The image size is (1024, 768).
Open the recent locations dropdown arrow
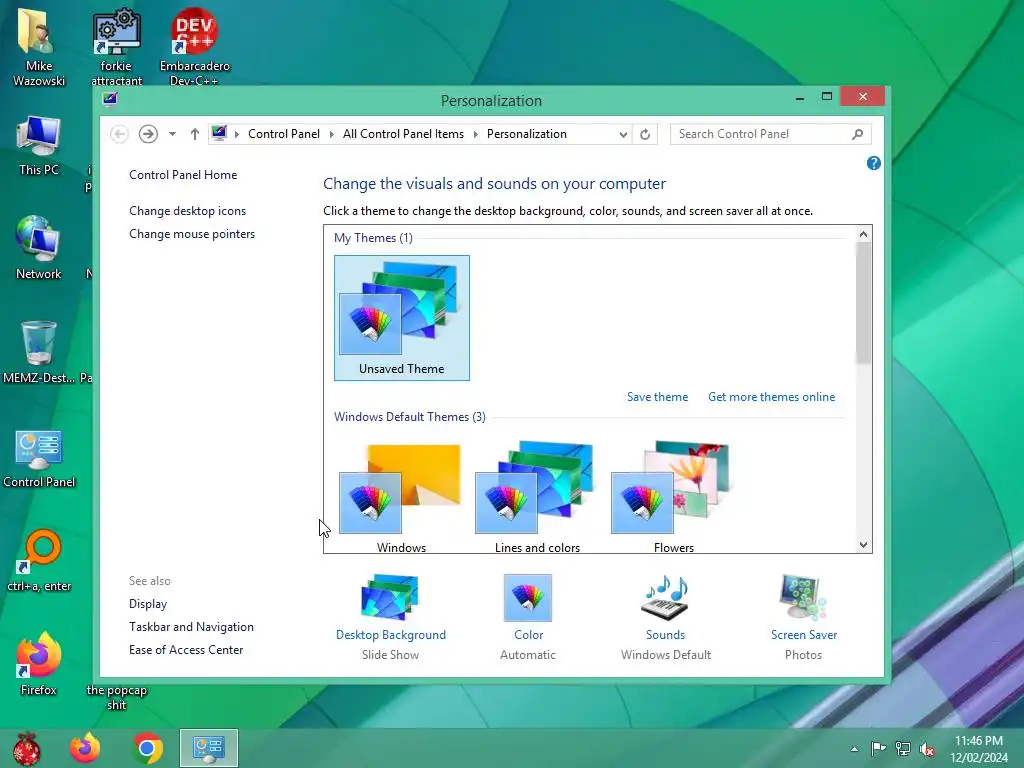coord(172,134)
